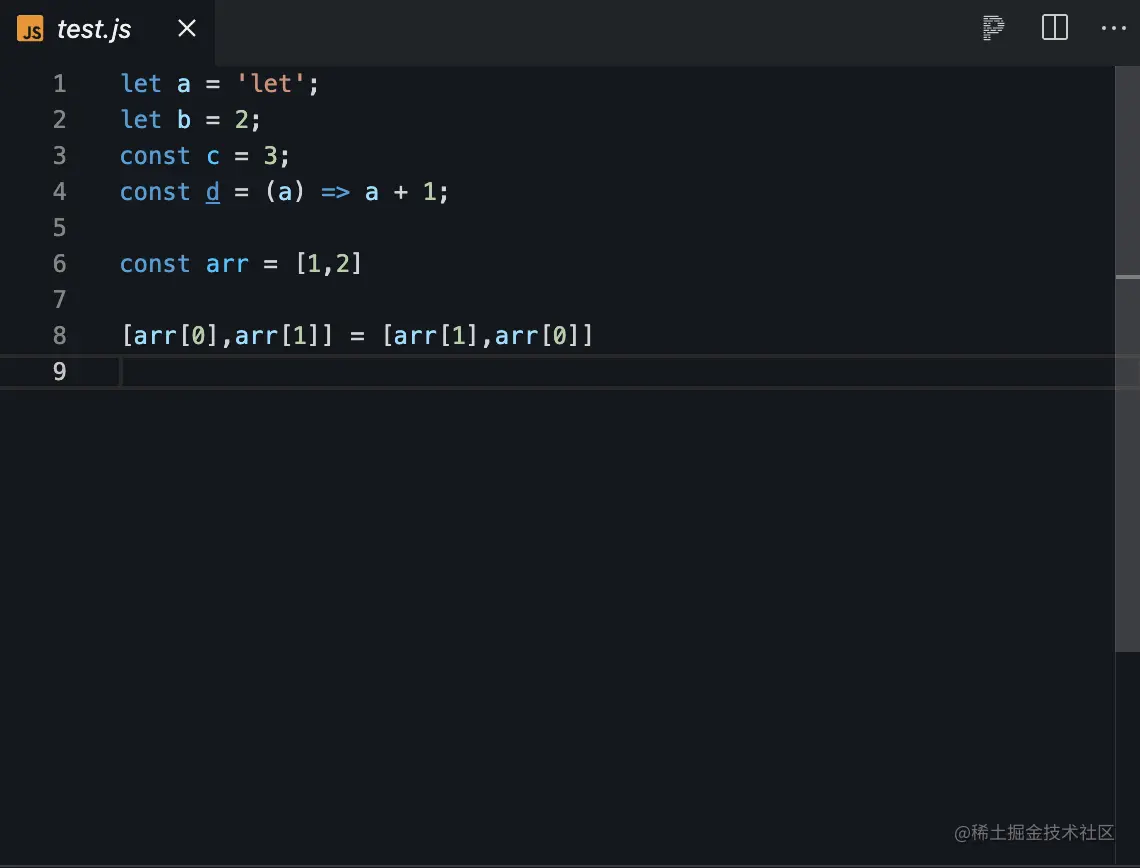Screen dimensions: 1140x868
Task: Click the final arr[0] on line 8
Action: [x=537, y=336]
